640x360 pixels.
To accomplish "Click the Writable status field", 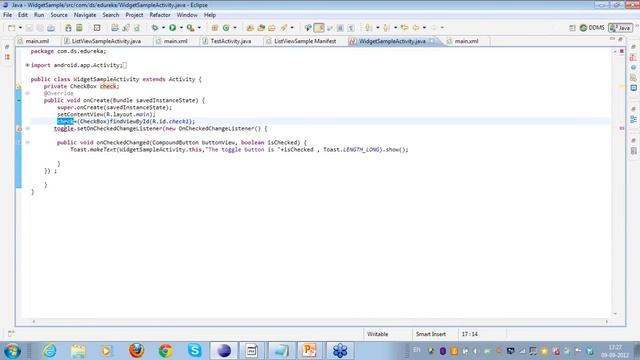I will 378,334.
